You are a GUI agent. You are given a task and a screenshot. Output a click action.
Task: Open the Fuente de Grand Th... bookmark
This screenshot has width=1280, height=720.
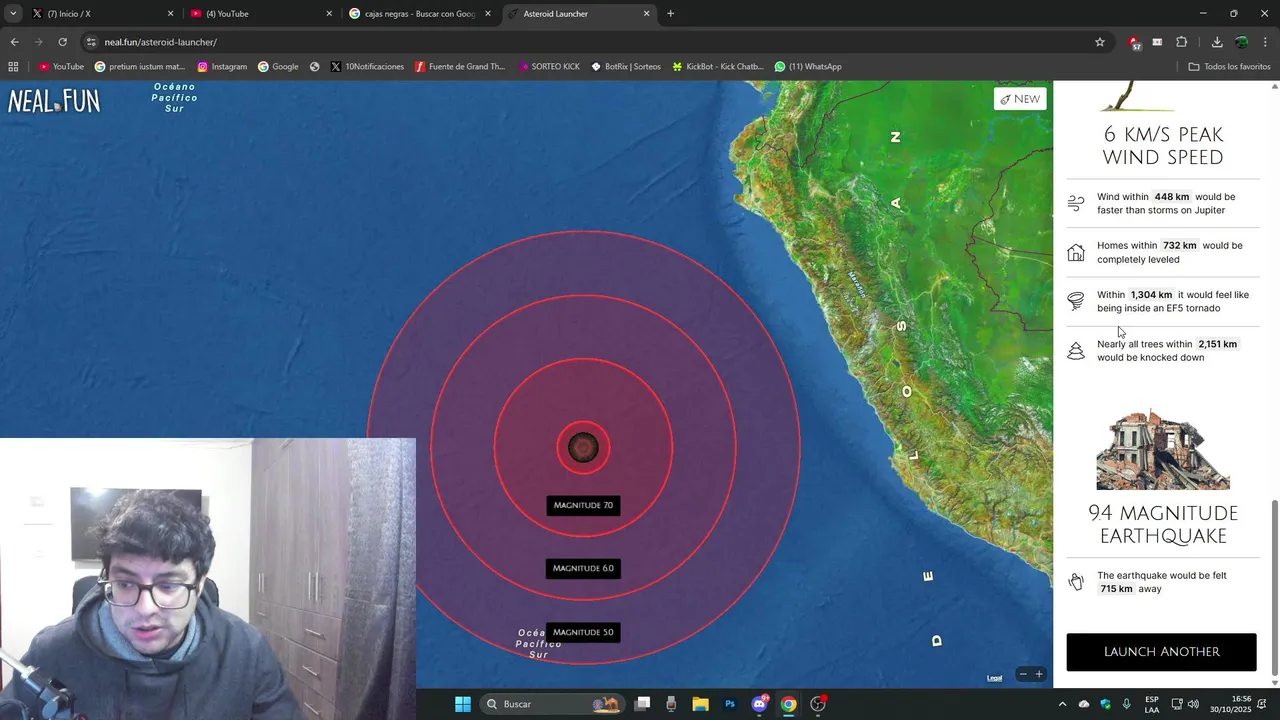[460, 67]
